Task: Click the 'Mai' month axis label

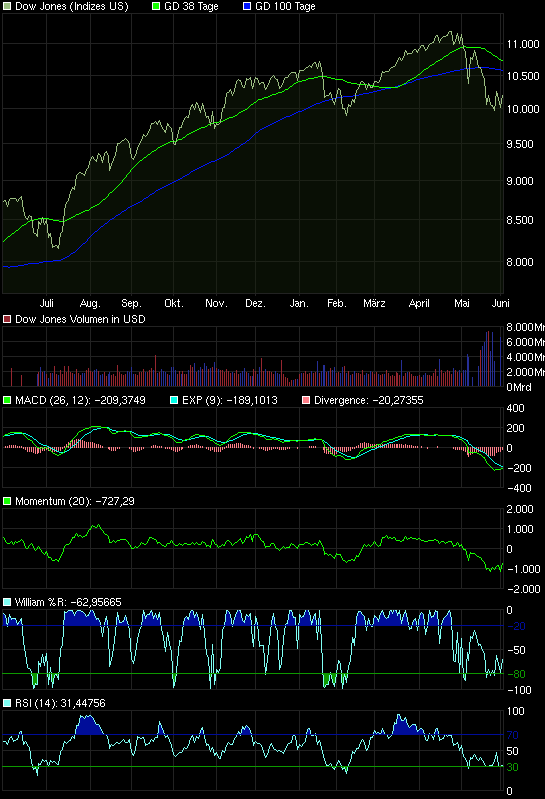Action: click(x=461, y=303)
